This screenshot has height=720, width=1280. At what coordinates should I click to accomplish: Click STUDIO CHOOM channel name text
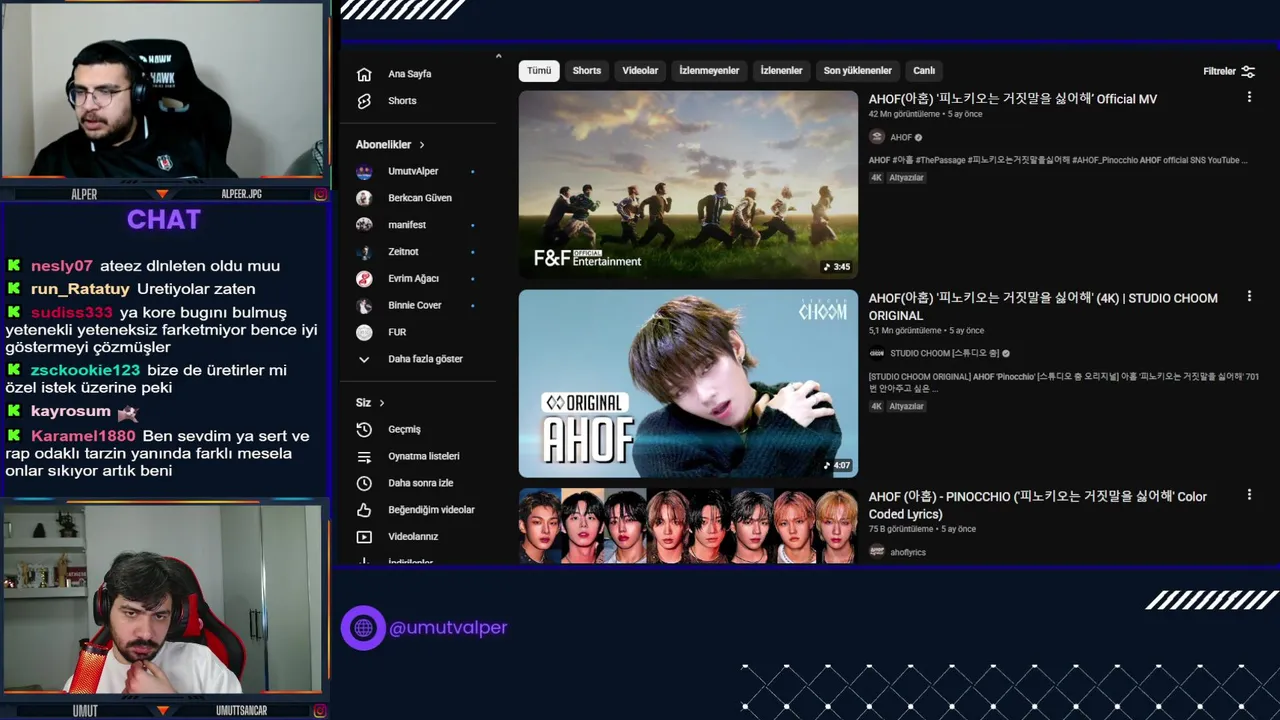click(945, 354)
